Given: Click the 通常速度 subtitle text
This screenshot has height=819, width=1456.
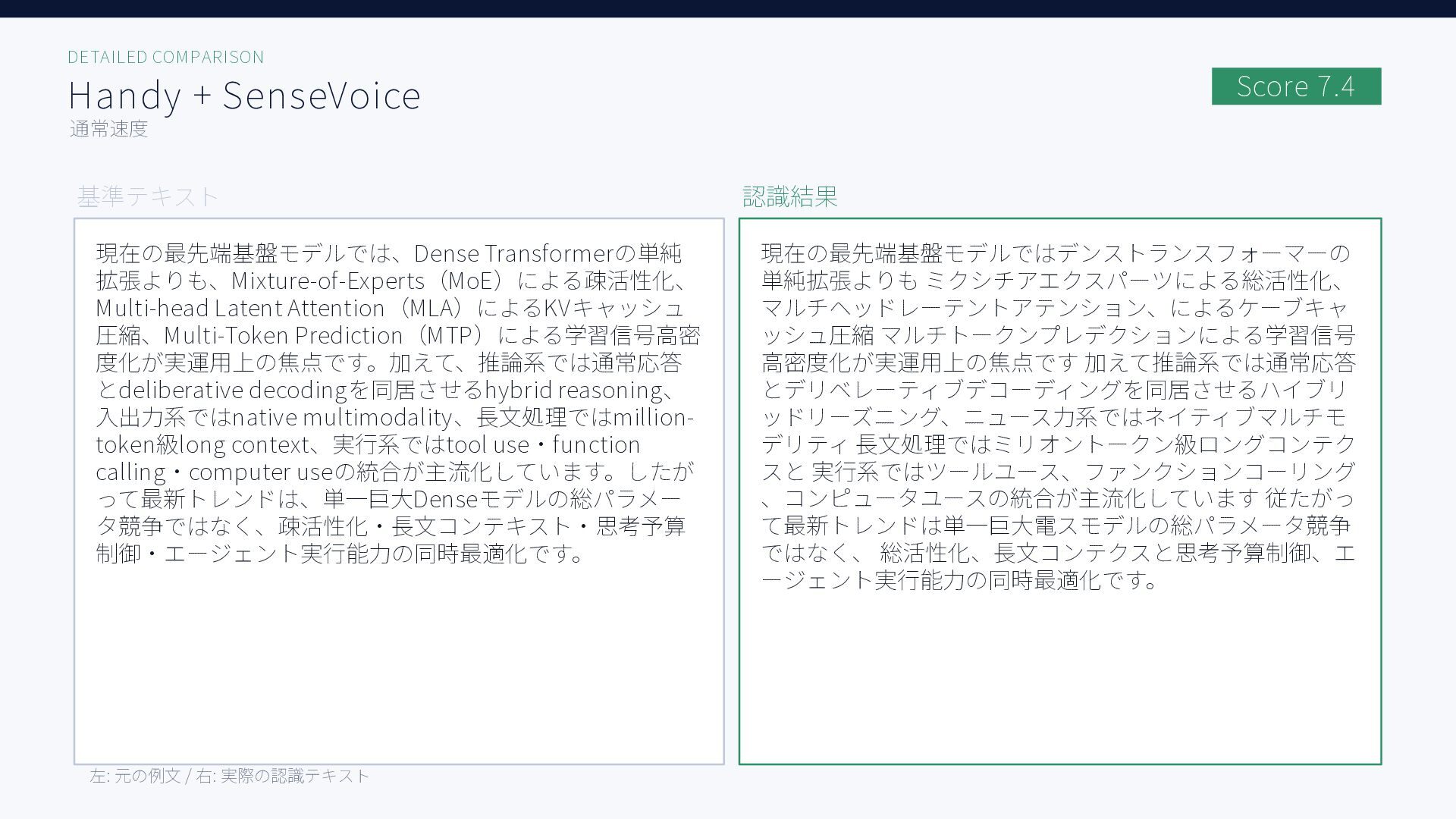Looking at the screenshot, I should pyautogui.click(x=108, y=129).
